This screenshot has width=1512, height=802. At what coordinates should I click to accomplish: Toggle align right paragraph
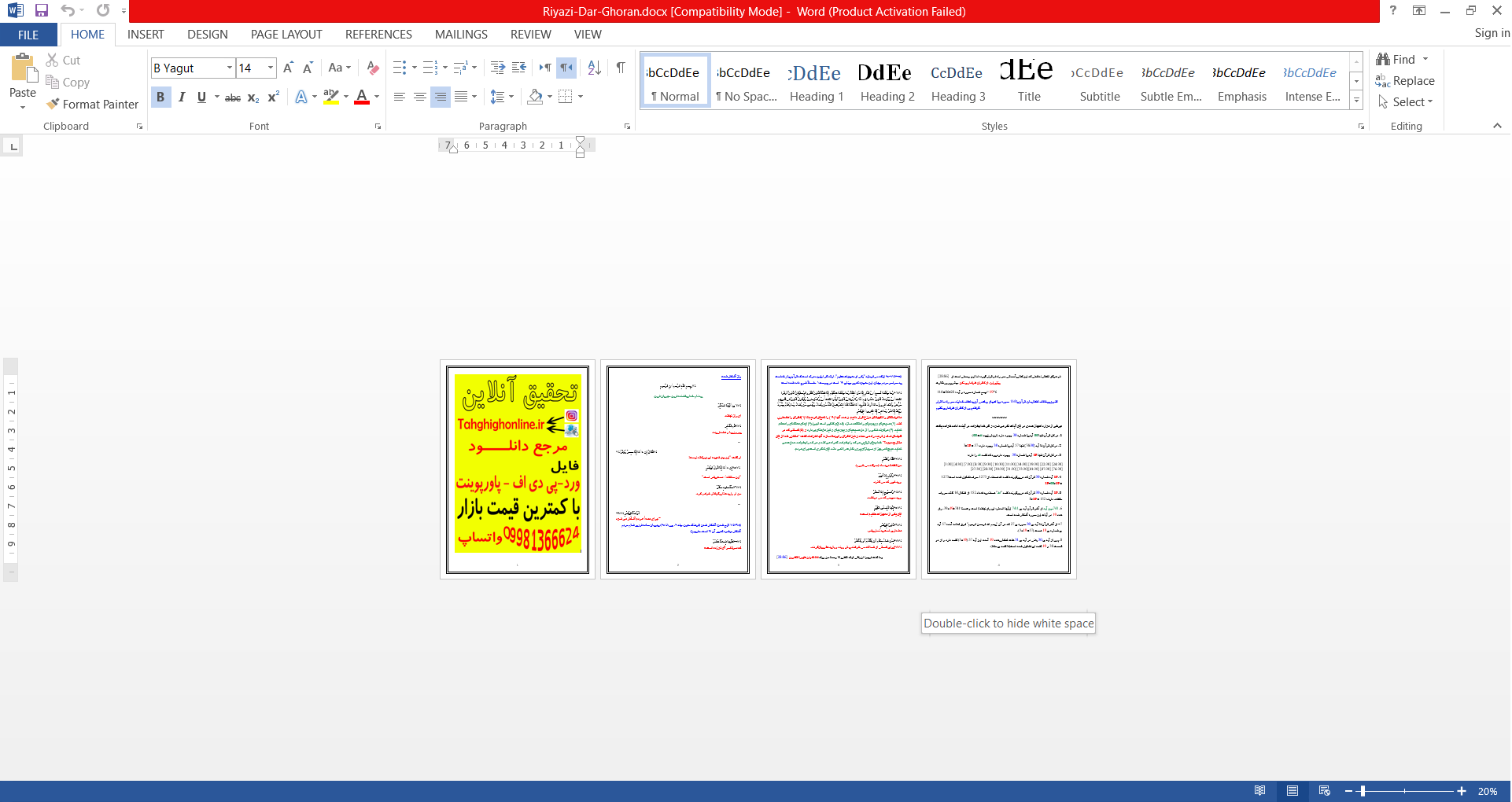coord(441,97)
